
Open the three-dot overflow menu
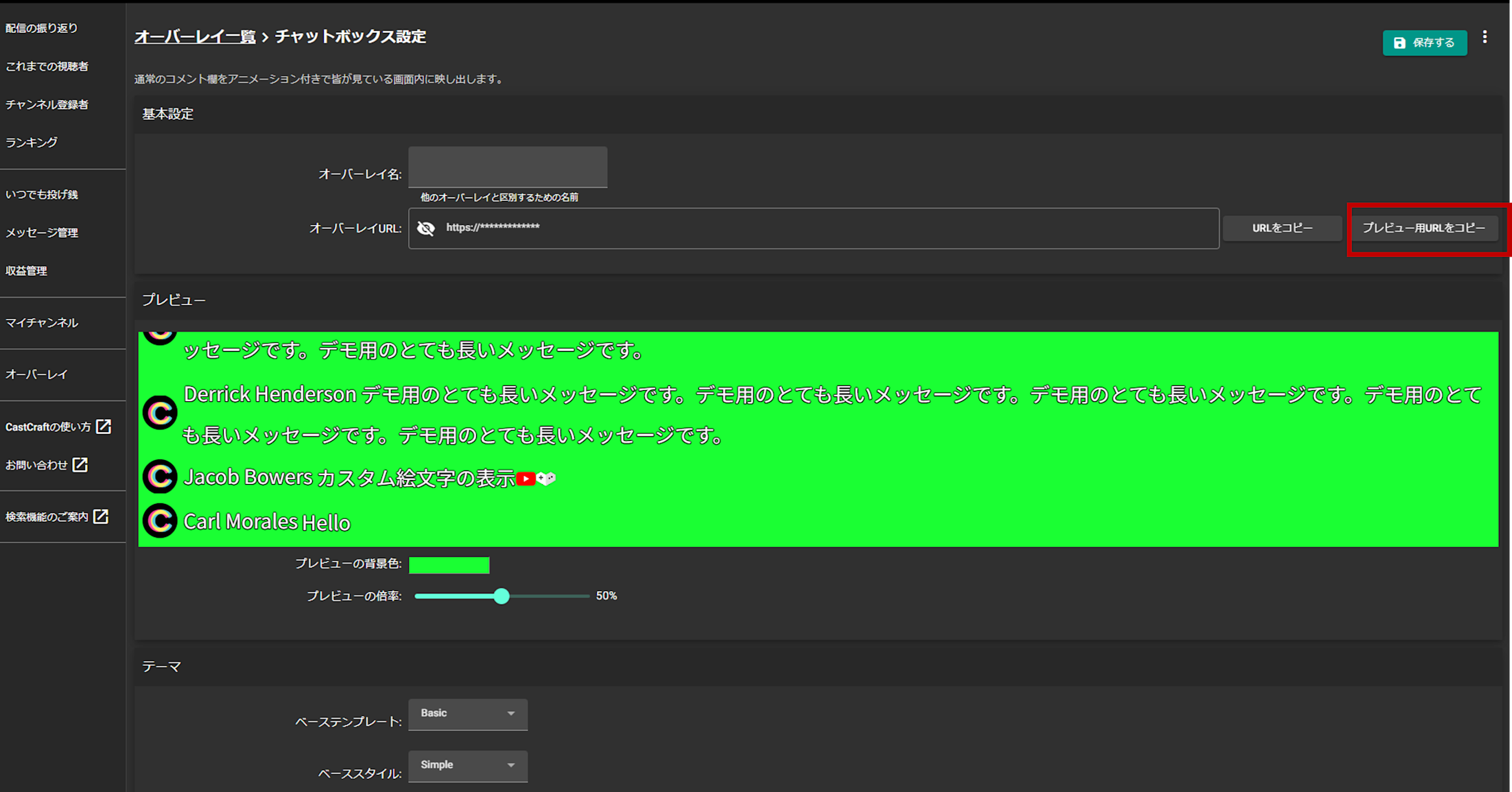click(1485, 38)
